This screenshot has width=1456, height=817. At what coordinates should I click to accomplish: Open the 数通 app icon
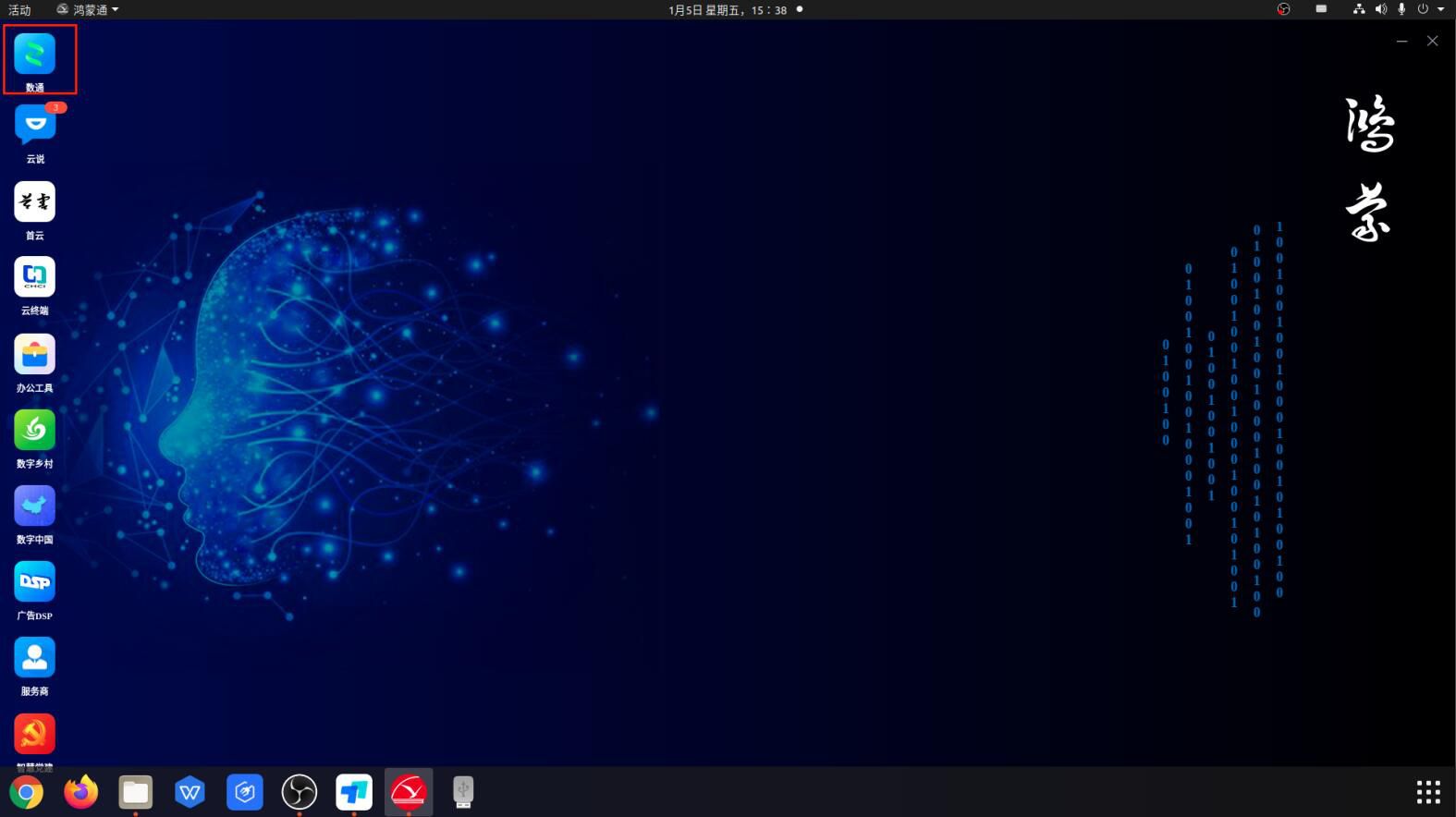coord(35,55)
